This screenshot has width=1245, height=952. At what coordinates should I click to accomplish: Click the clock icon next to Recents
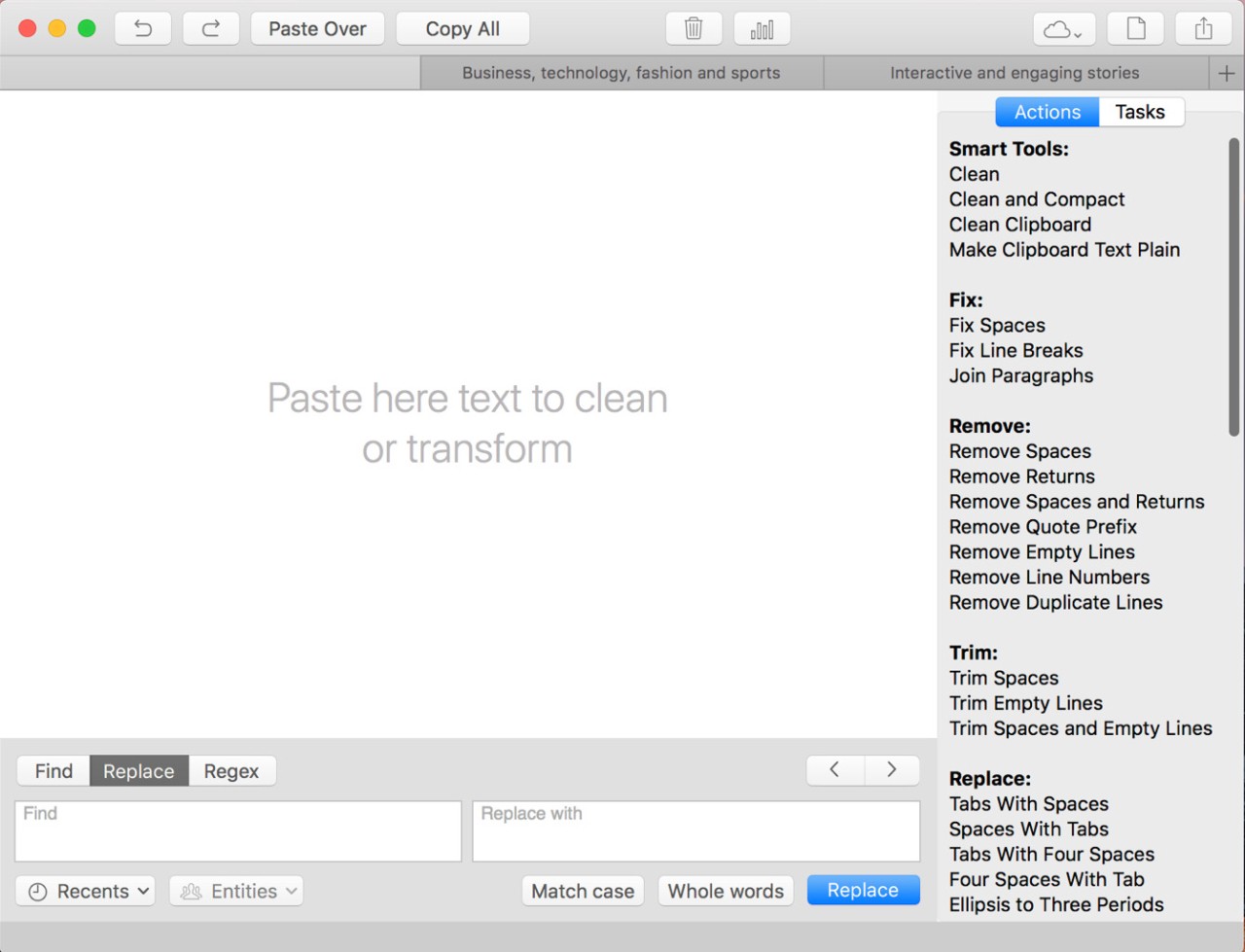click(x=38, y=891)
